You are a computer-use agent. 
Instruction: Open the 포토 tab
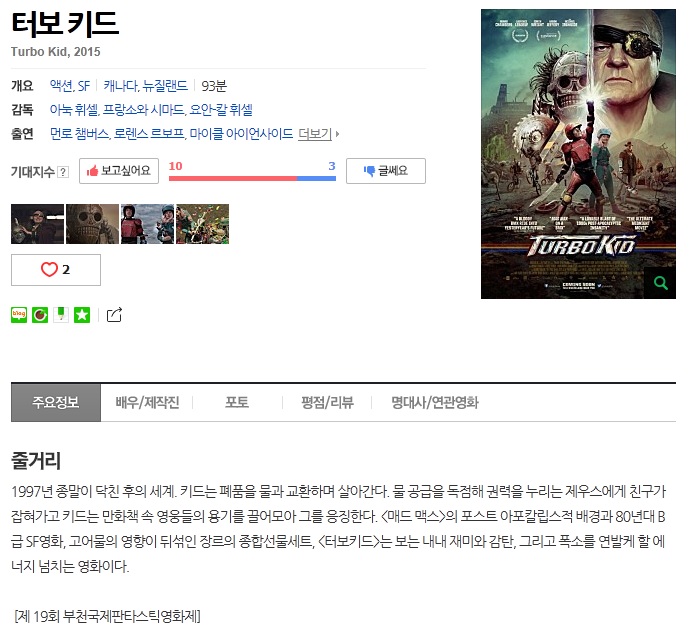click(x=237, y=402)
